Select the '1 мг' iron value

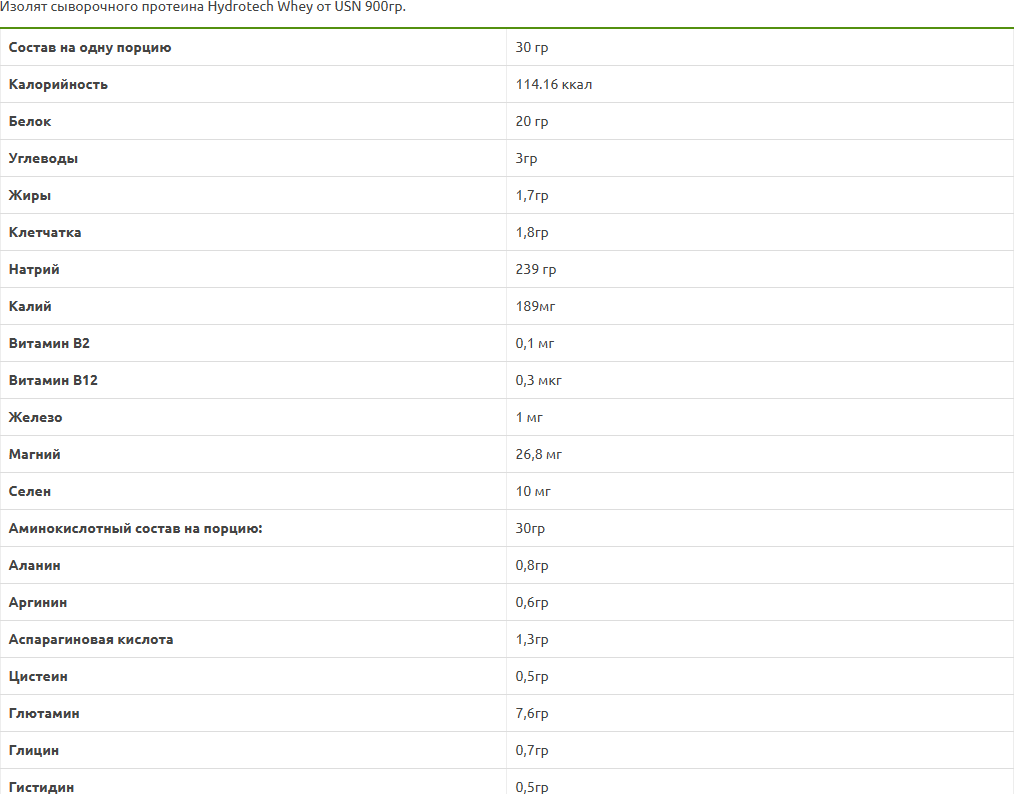point(529,418)
